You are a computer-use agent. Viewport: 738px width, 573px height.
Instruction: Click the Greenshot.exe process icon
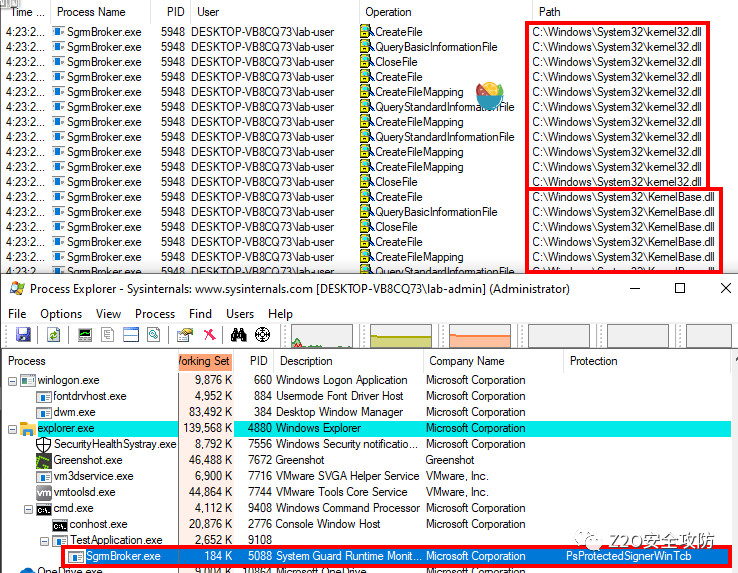pos(44,460)
